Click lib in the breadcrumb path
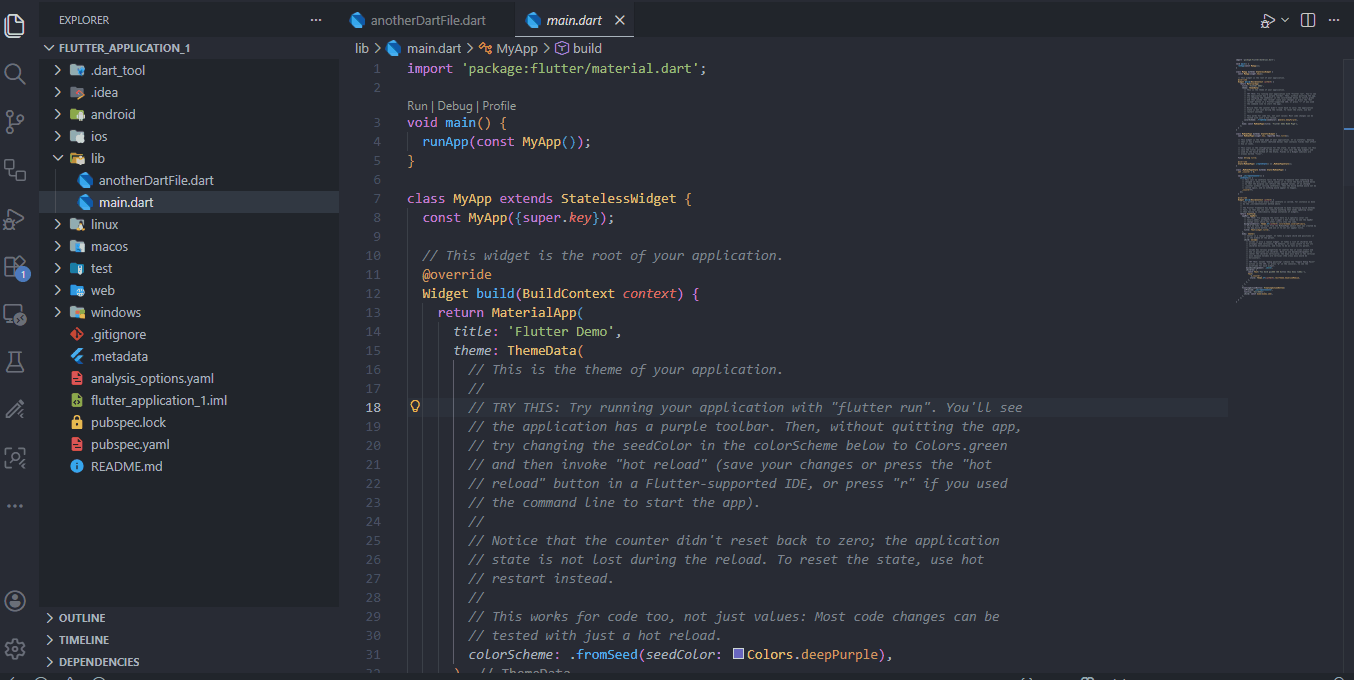The height and width of the screenshot is (680, 1354). [361, 48]
